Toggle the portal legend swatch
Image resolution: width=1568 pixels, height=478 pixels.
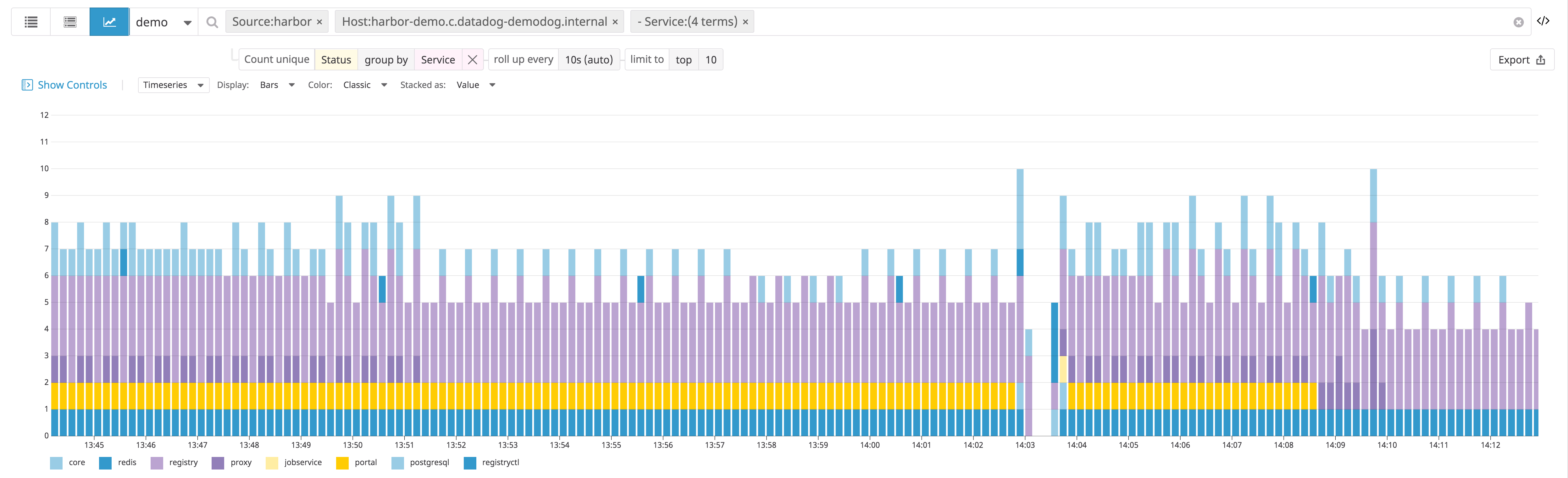click(343, 463)
